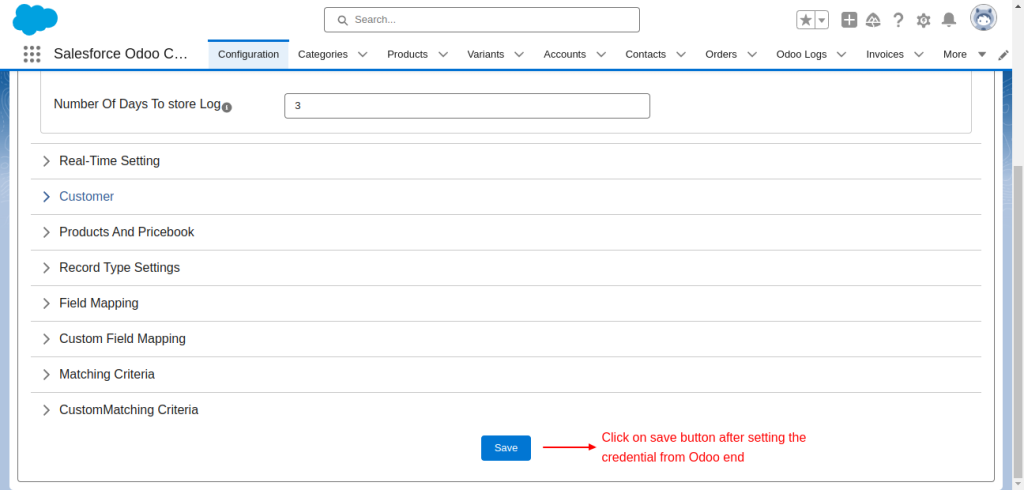Open the Orders tab dropdown chevron

tap(752, 54)
